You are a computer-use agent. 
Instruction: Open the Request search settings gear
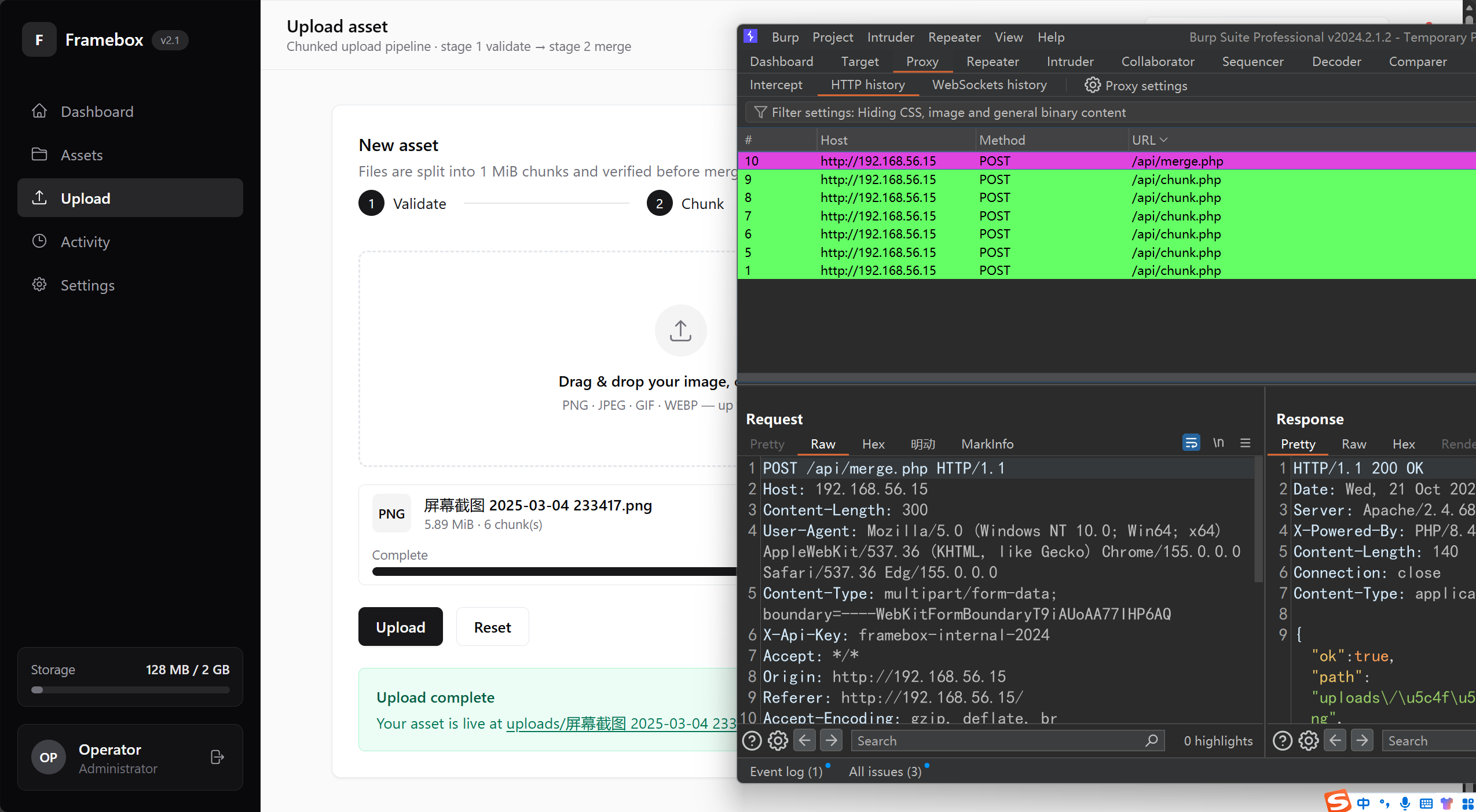[x=778, y=740]
